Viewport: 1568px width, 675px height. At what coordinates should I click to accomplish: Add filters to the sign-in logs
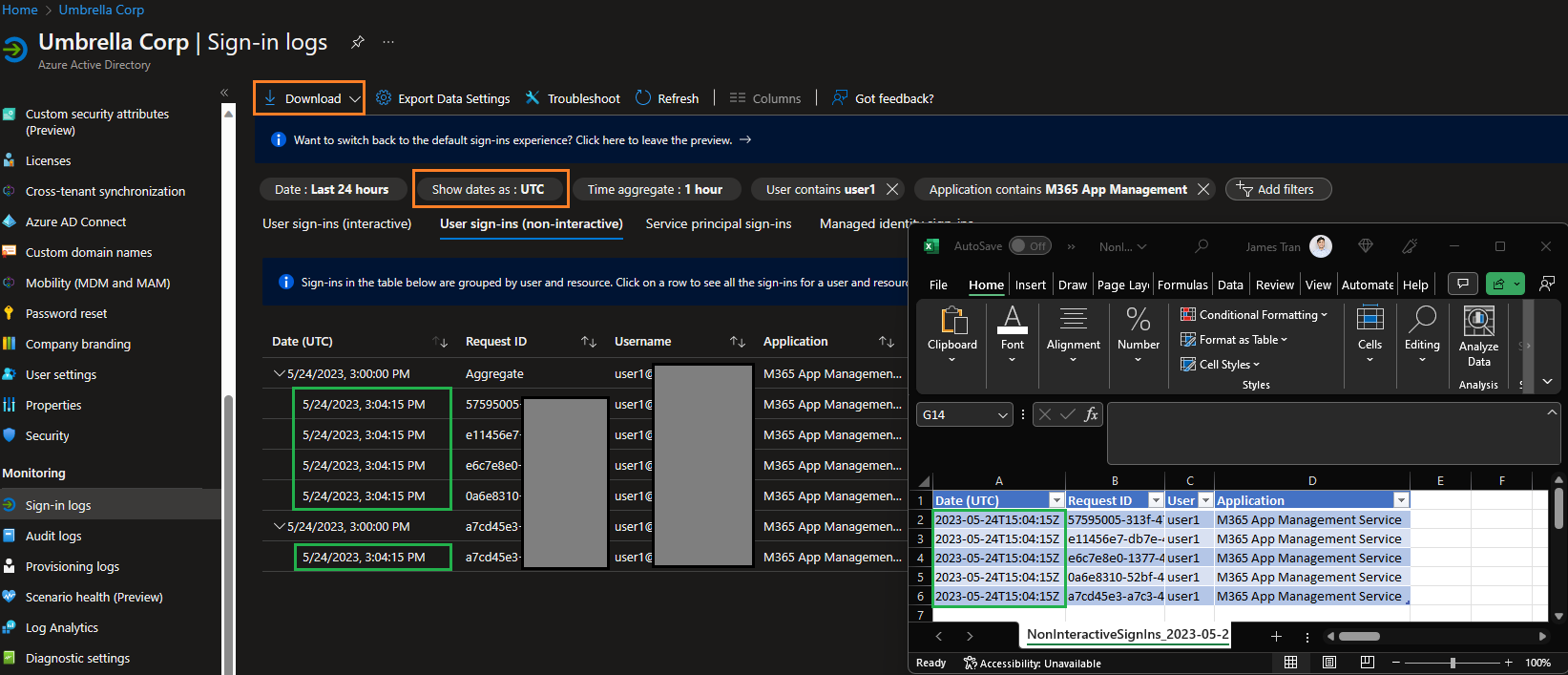point(1278,189)
